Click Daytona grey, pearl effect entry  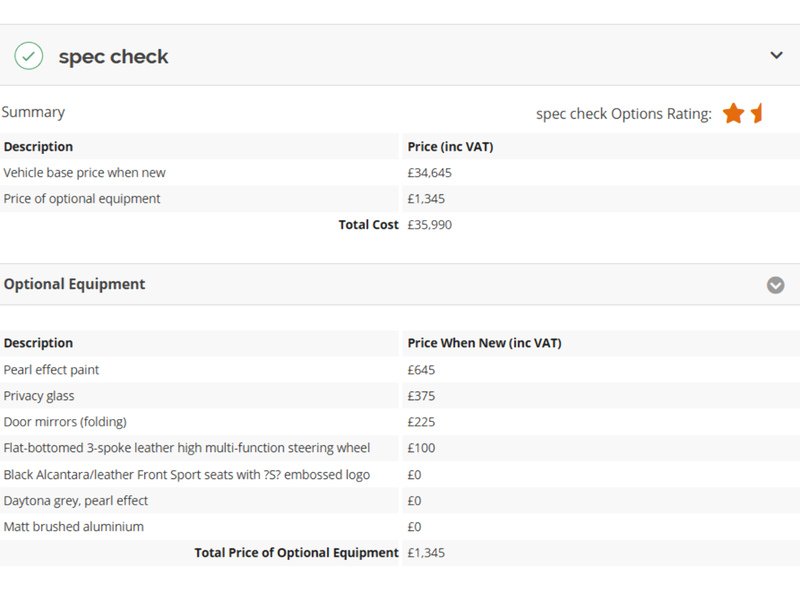click(75, 501)
